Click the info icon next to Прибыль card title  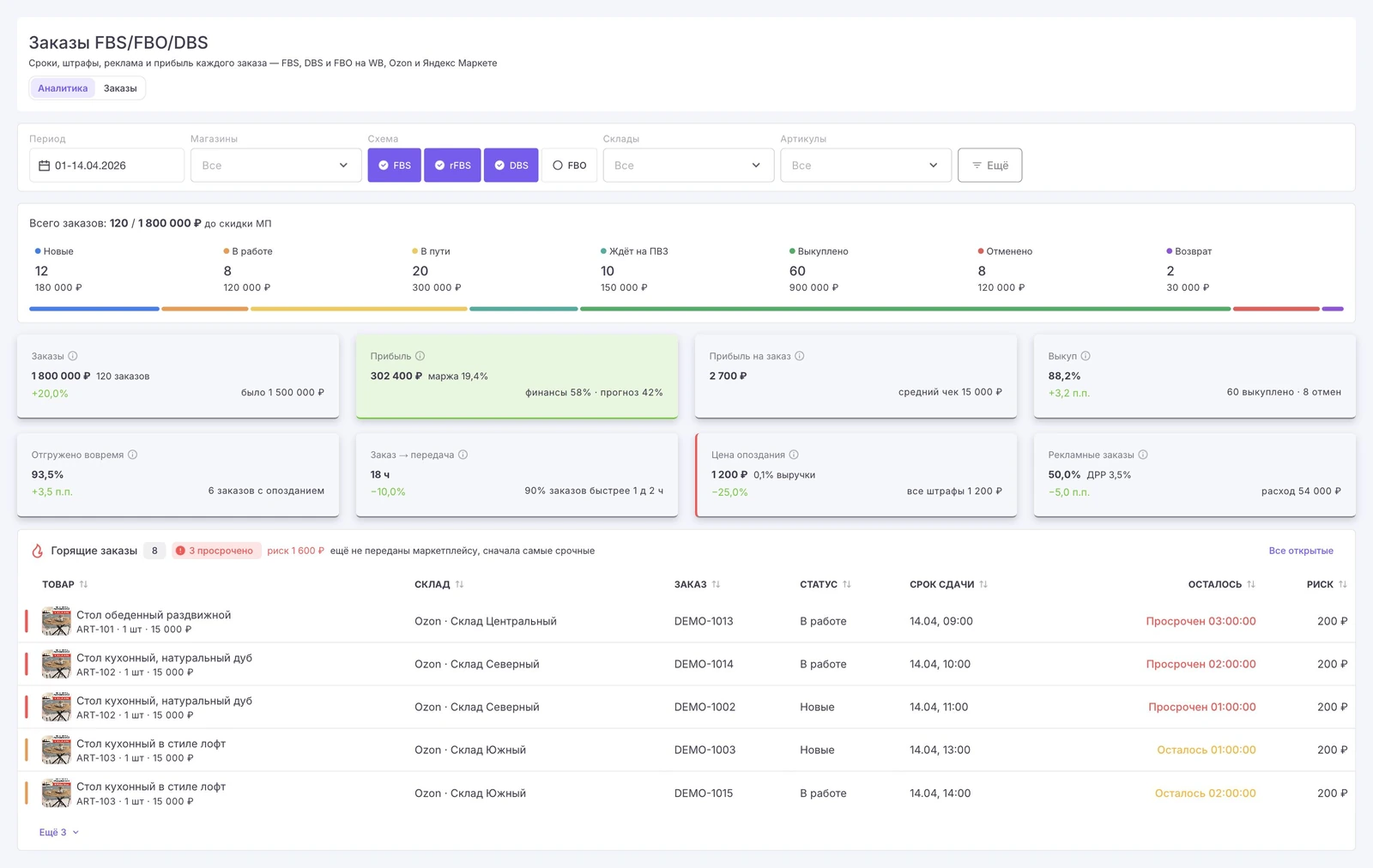tap(420, 356)
